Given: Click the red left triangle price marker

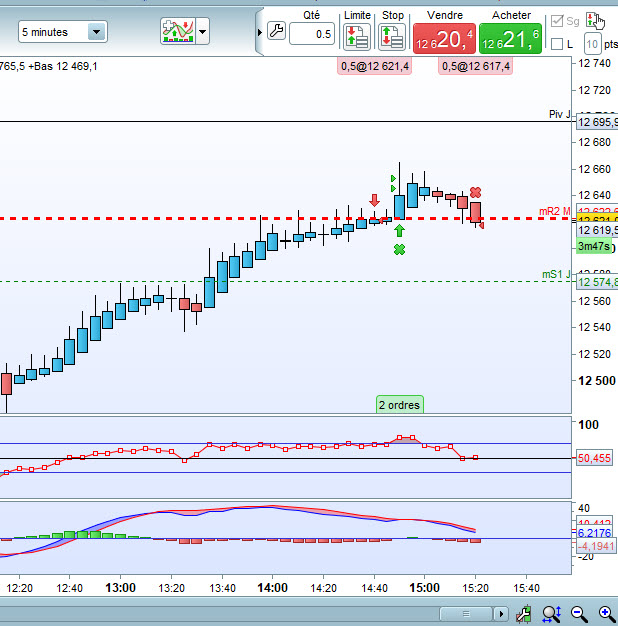Looking at the screenshot, I should pos(481,226).
